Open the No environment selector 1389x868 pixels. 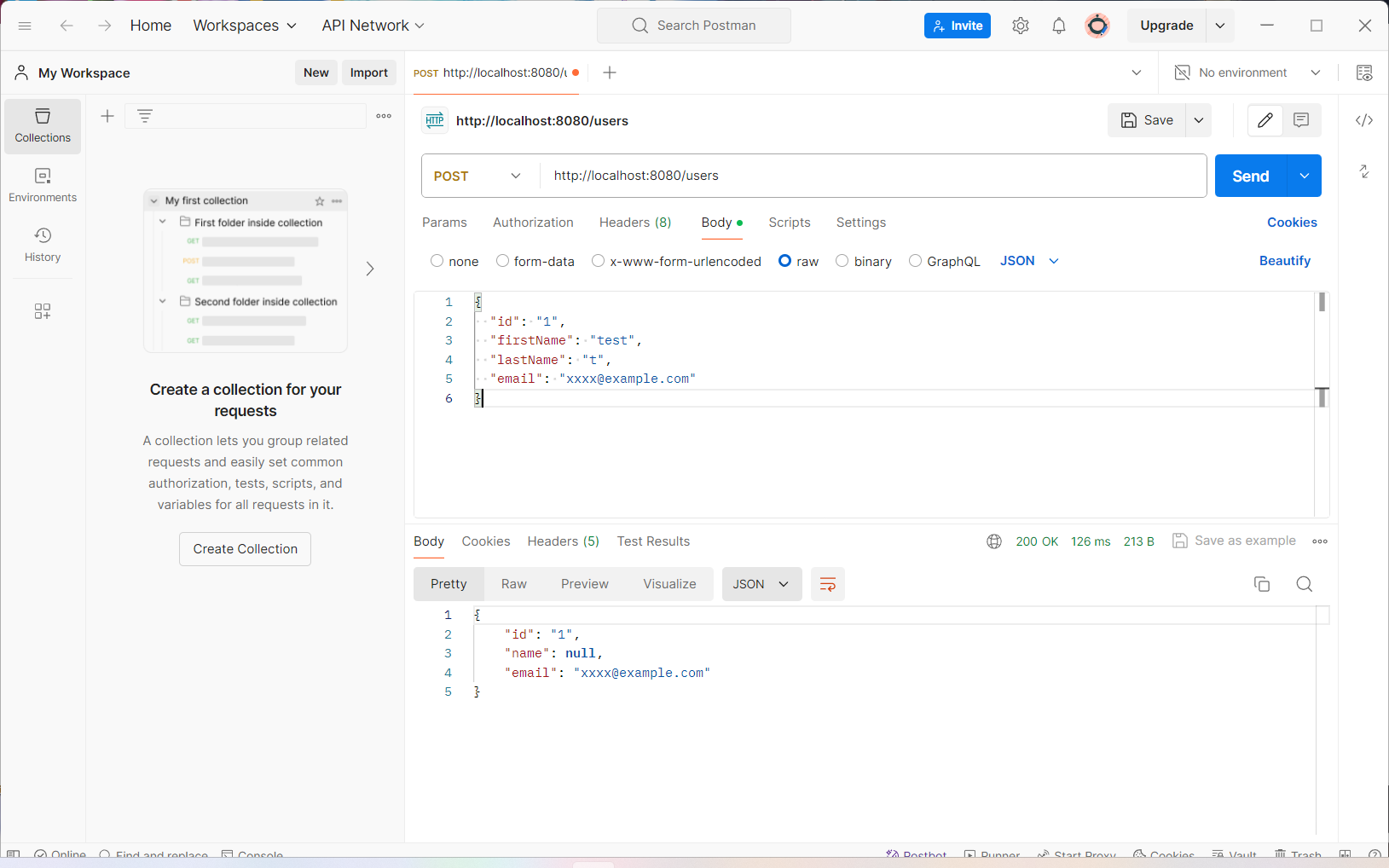[1247, 72]
